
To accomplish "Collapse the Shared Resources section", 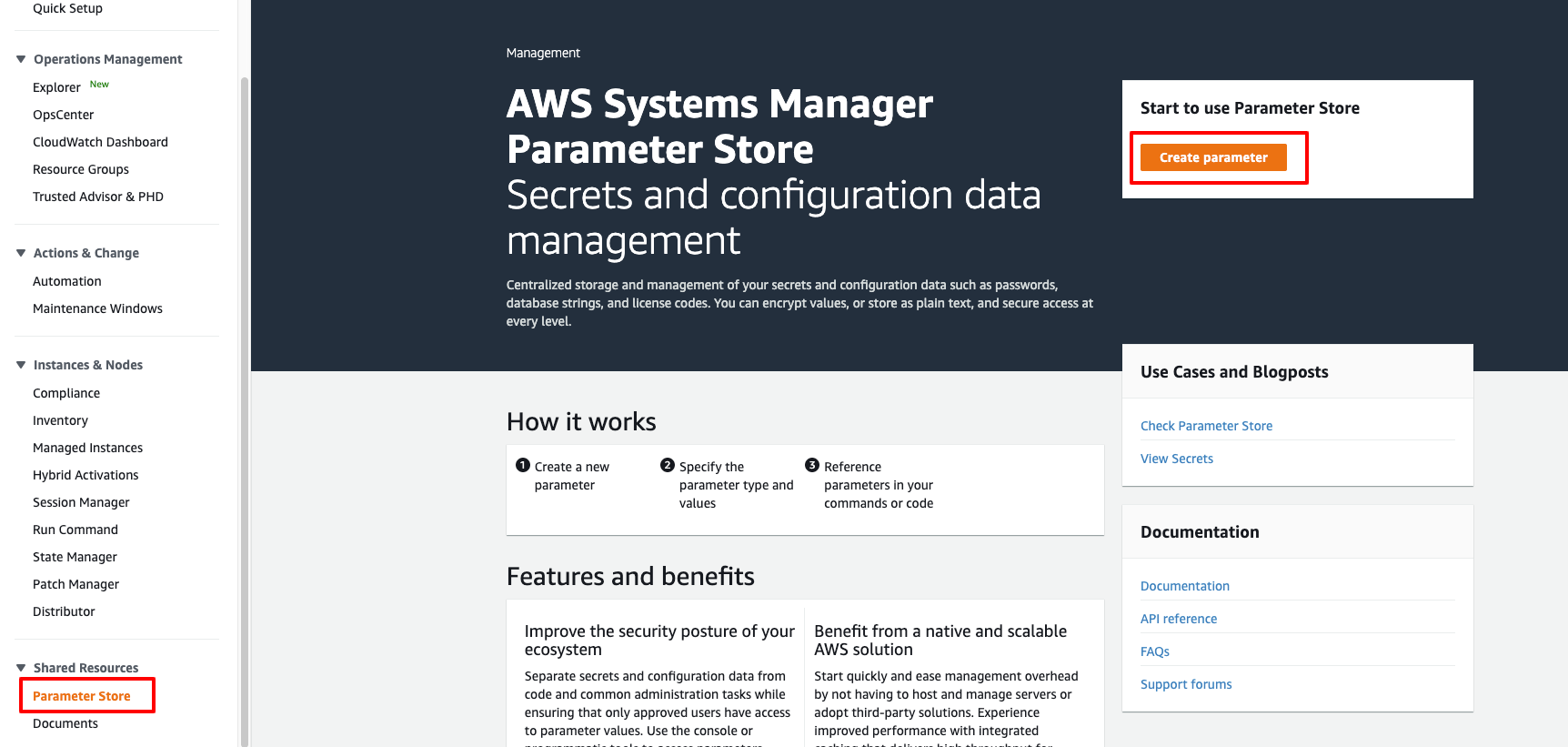I will click(21, 668).
